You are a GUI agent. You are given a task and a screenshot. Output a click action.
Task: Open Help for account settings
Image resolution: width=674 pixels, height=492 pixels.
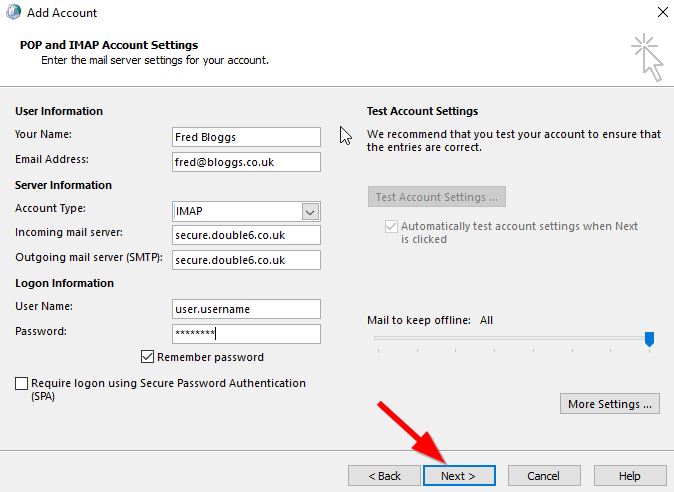coord(630,476)
